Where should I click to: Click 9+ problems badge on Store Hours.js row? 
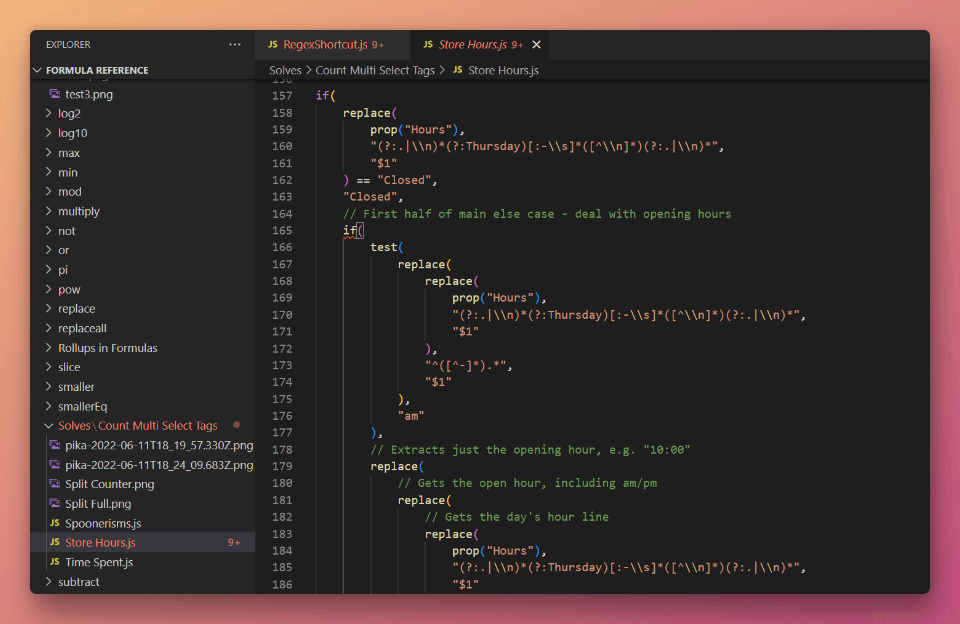[234, 543]
